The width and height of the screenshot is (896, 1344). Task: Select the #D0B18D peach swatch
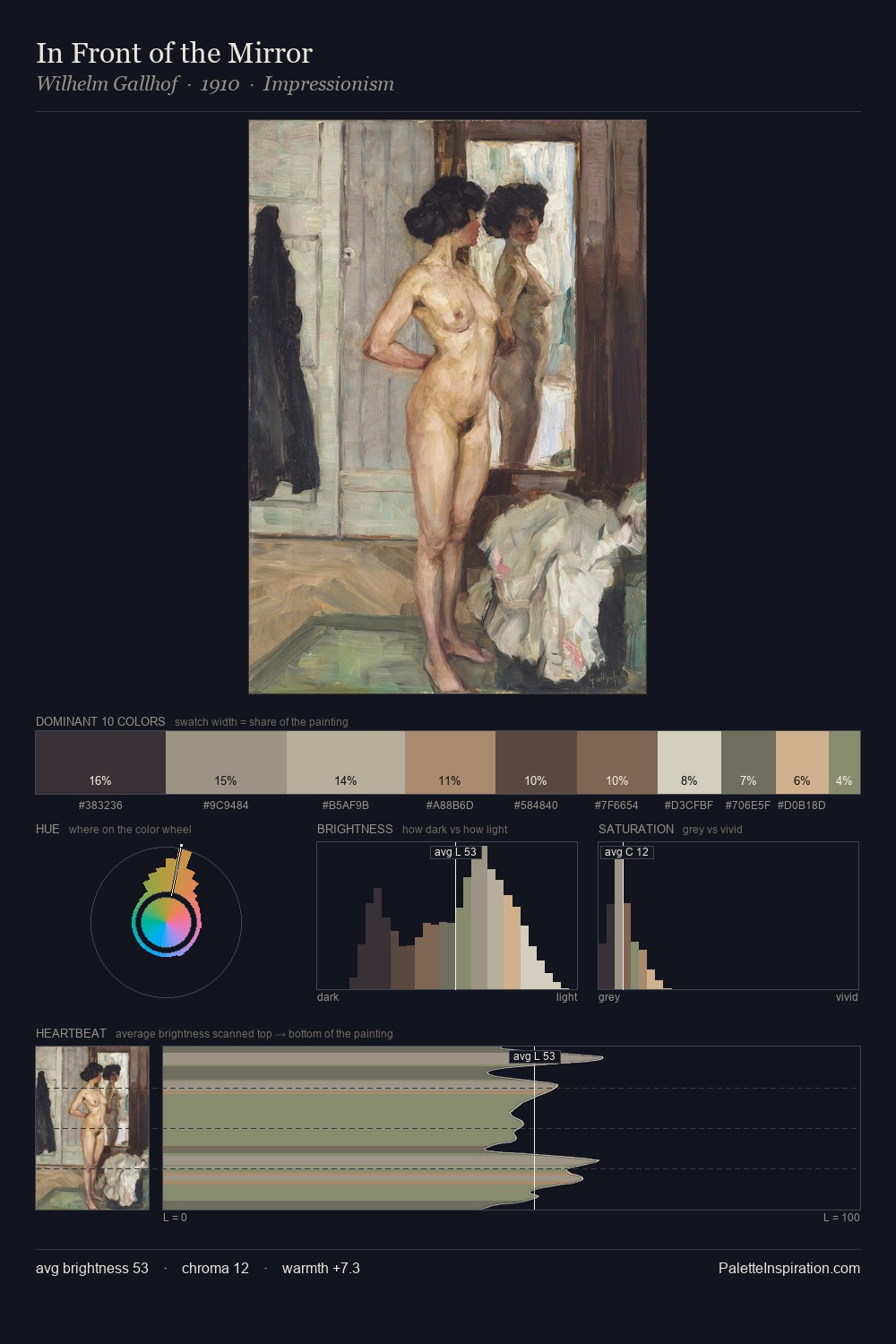pyautogui.click(x=802, y=762)
